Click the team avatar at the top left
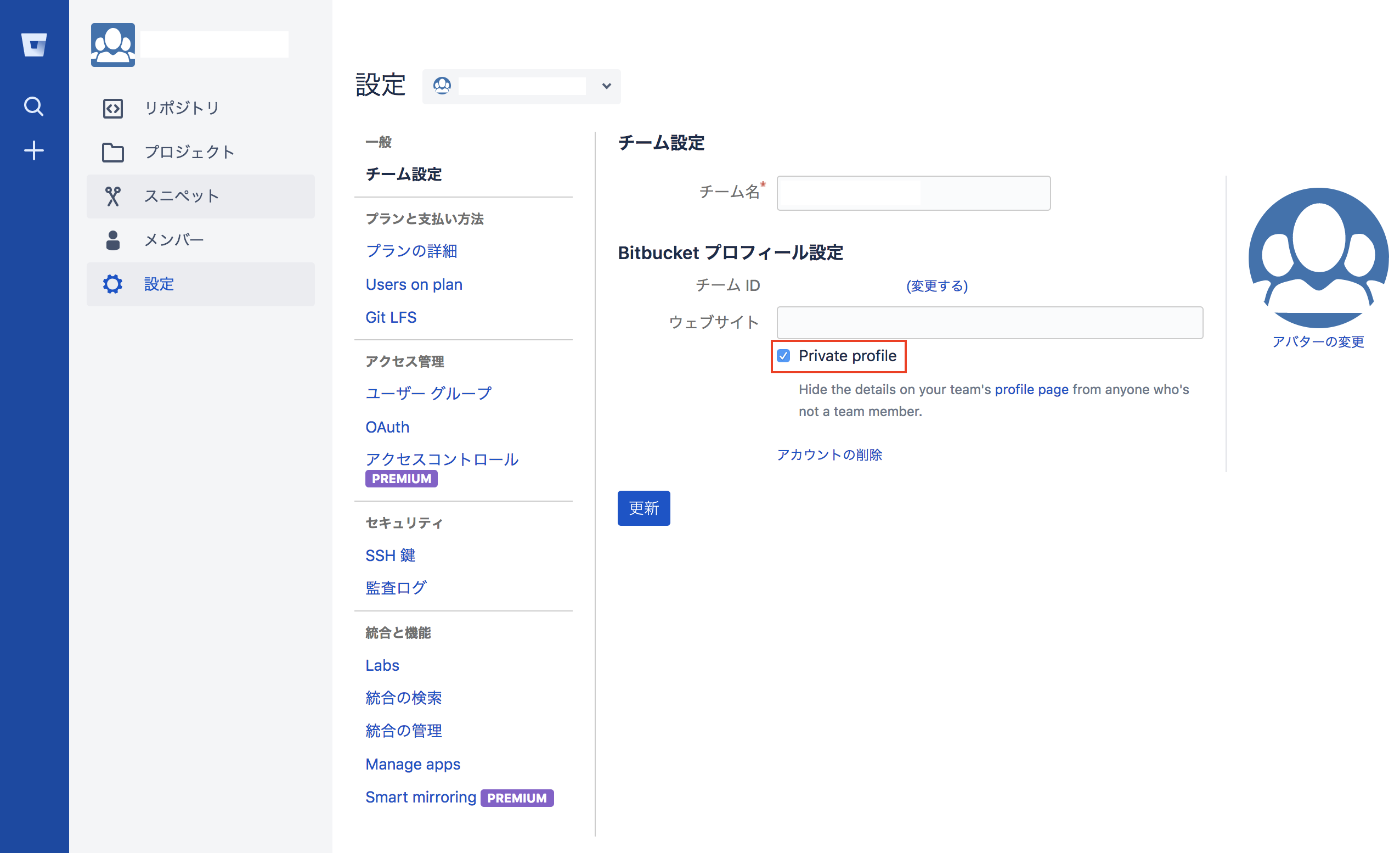Screen dimensions: 1400x853 [x=112, y=44]
